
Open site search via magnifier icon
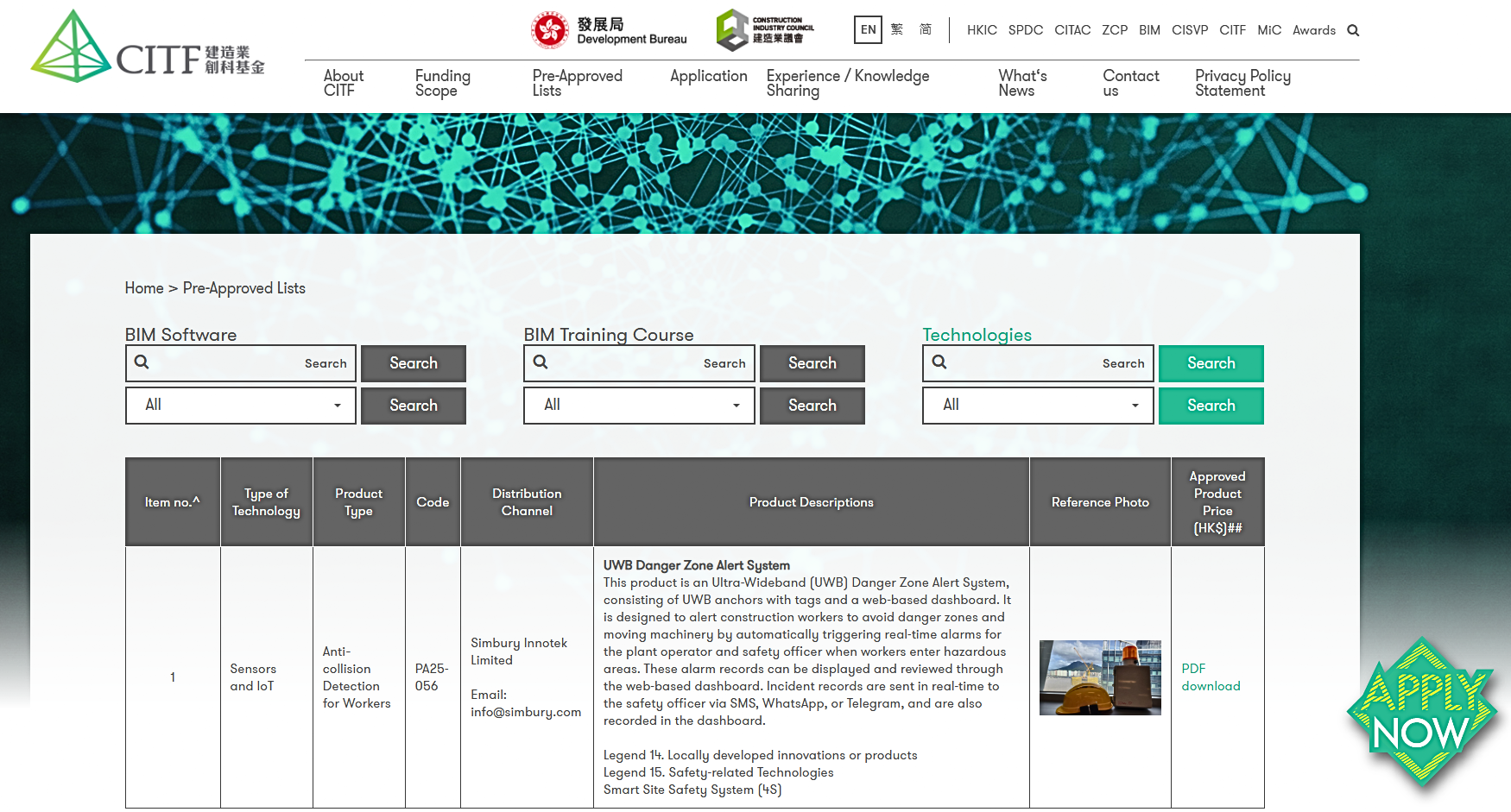pyautogui.click(x=1353, y=29)
